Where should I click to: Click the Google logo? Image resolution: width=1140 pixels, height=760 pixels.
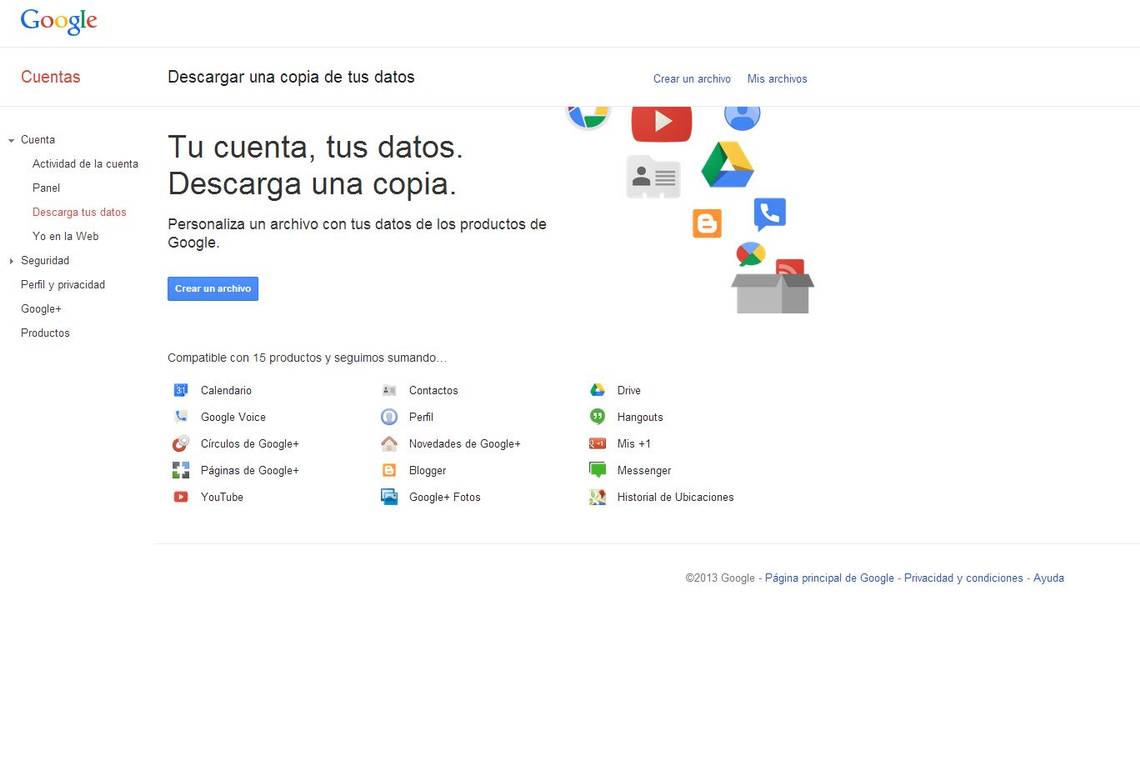click(59, 21)
